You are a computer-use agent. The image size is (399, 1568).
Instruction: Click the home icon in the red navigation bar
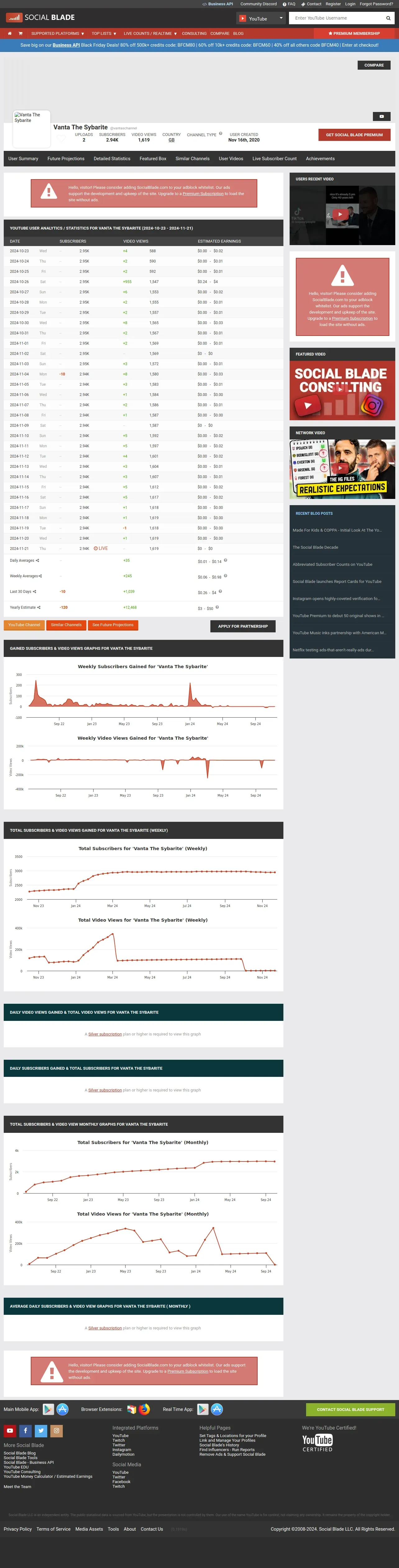[x=10, y=34]
